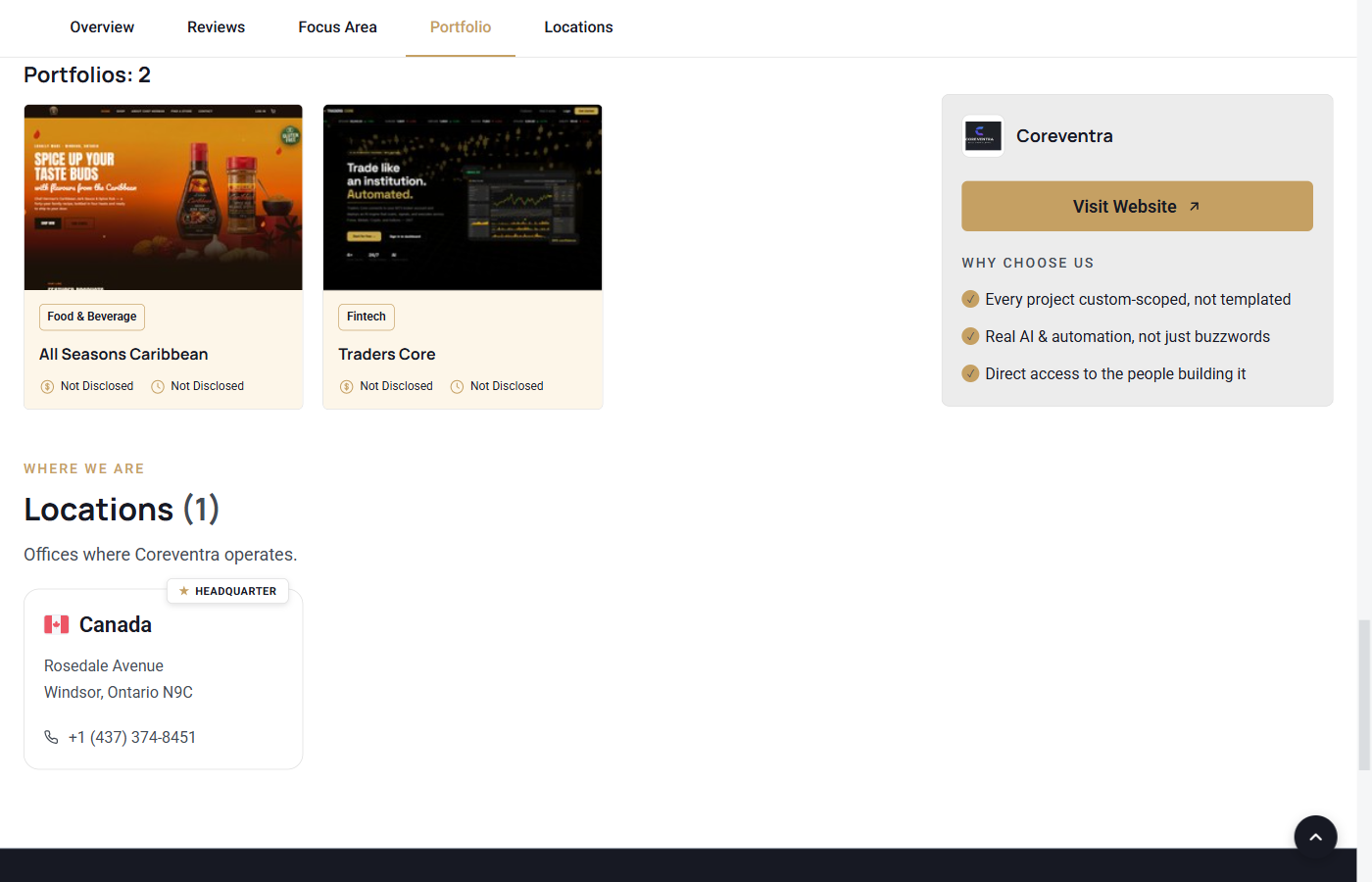Viewport: 1372px width, 882px height.
Task: Click the Food & Beverage tag
Action: pyautogui.click(x=92, y=317)
